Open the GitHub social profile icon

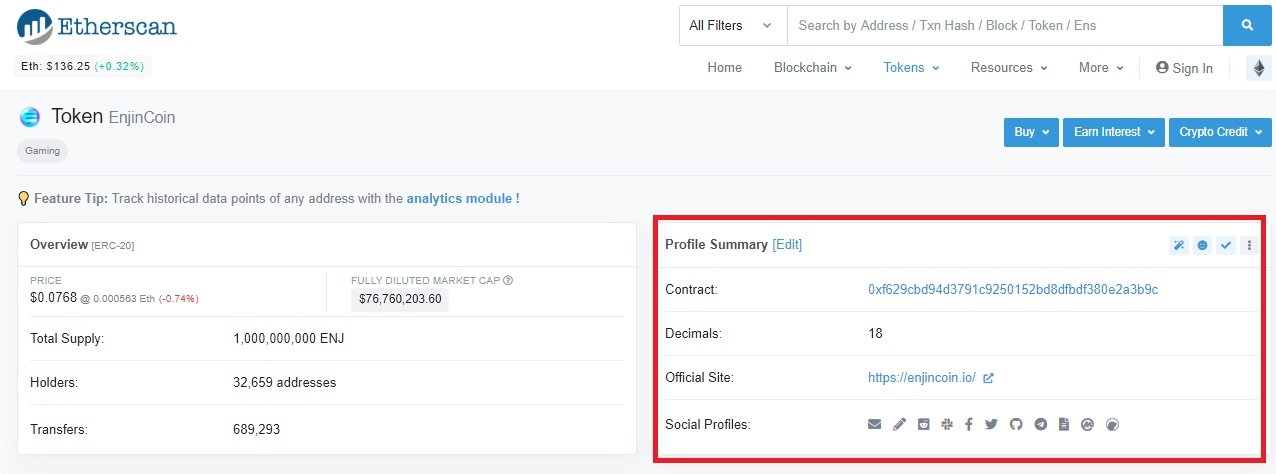(1016, 424)
